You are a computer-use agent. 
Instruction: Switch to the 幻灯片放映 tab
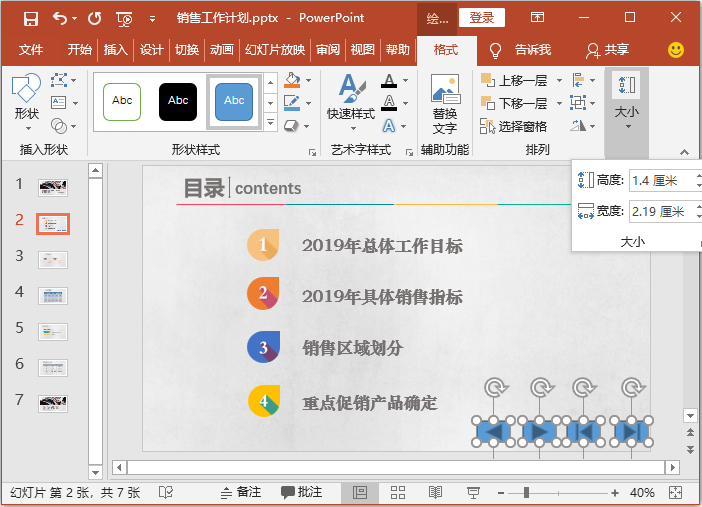point(275,50)
